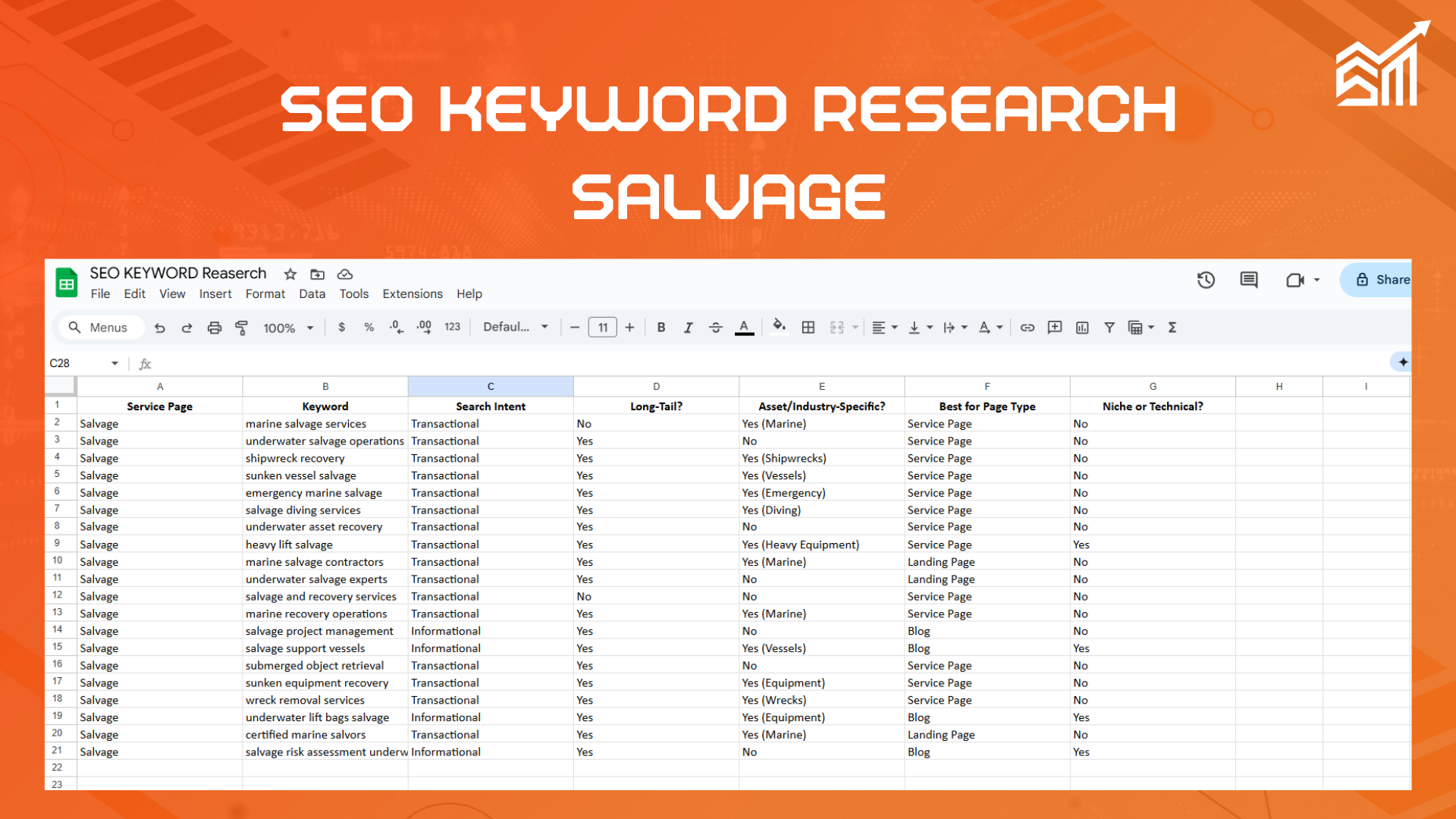Open version history clock icon

tap(1206, 280)
